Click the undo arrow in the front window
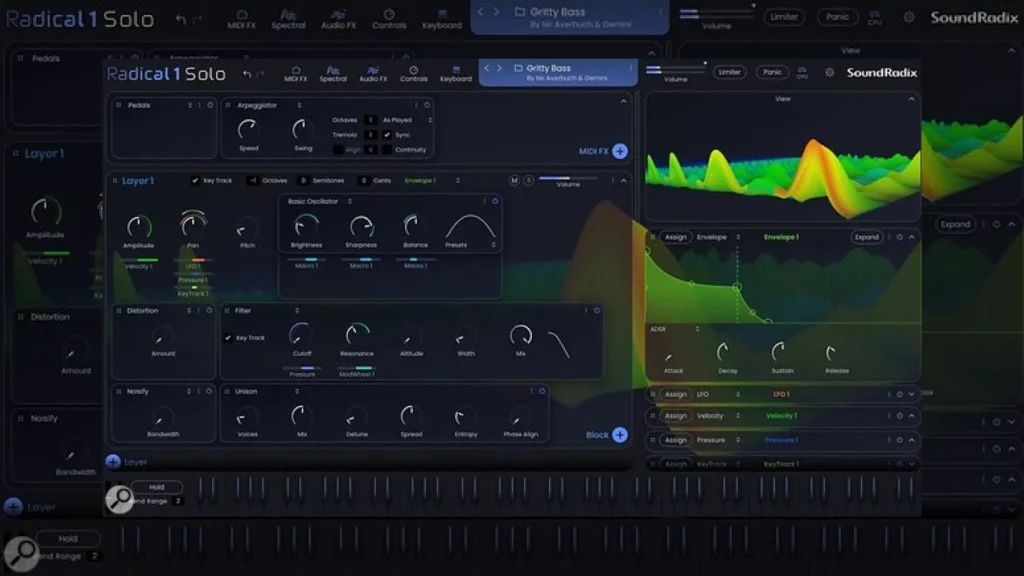Viewport: 1024px width, 576px height. coord(247,74)
